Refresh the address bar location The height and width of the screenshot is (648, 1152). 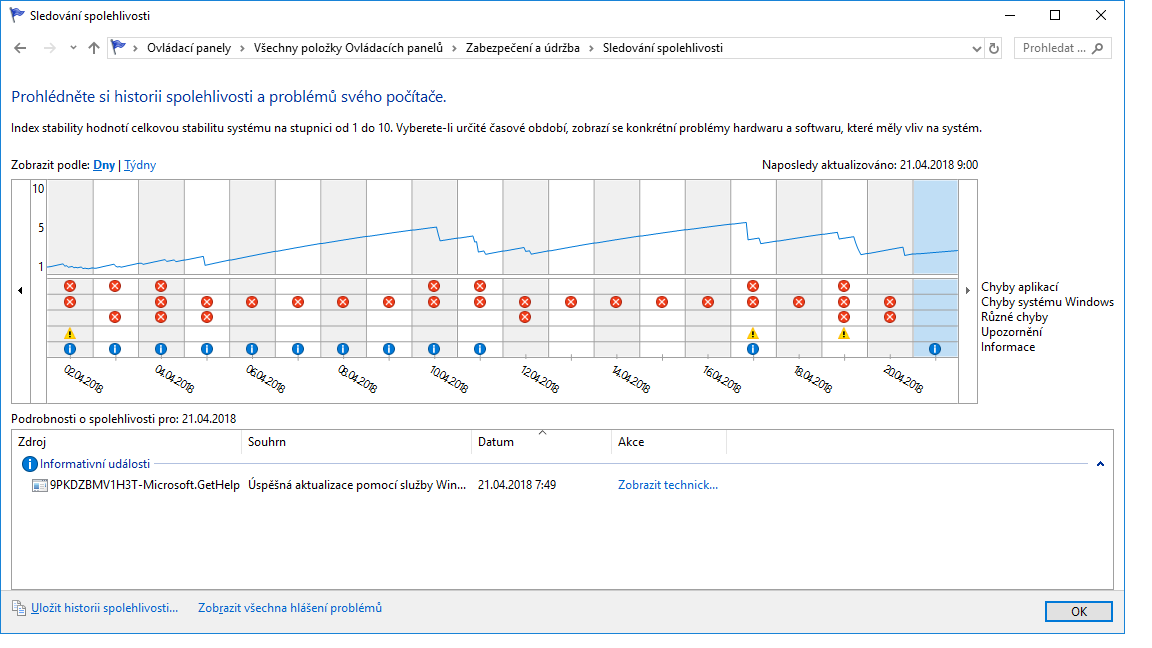point(994,48)
